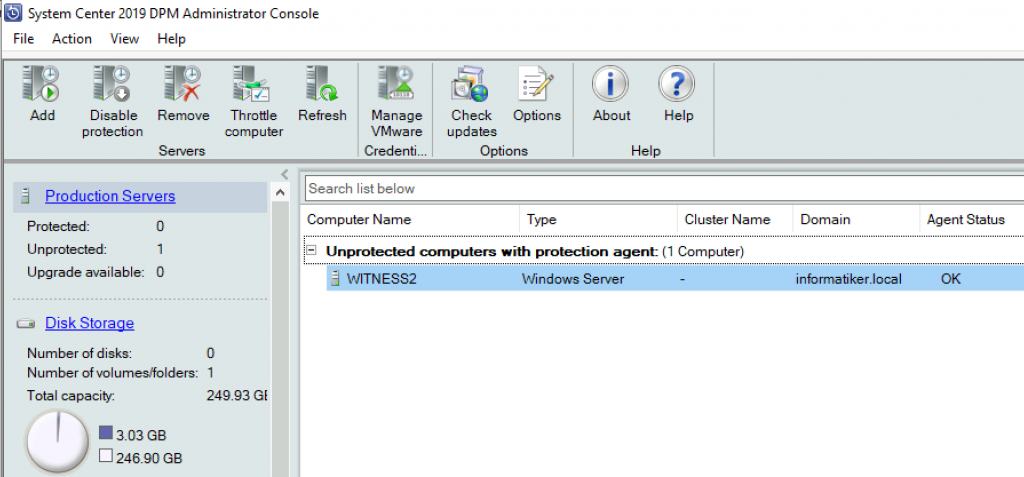Image resolution: width=1024 pixels, height=477 pixels.
Task: Select the Disable protection icon
Action: click(x=112, y=84)
